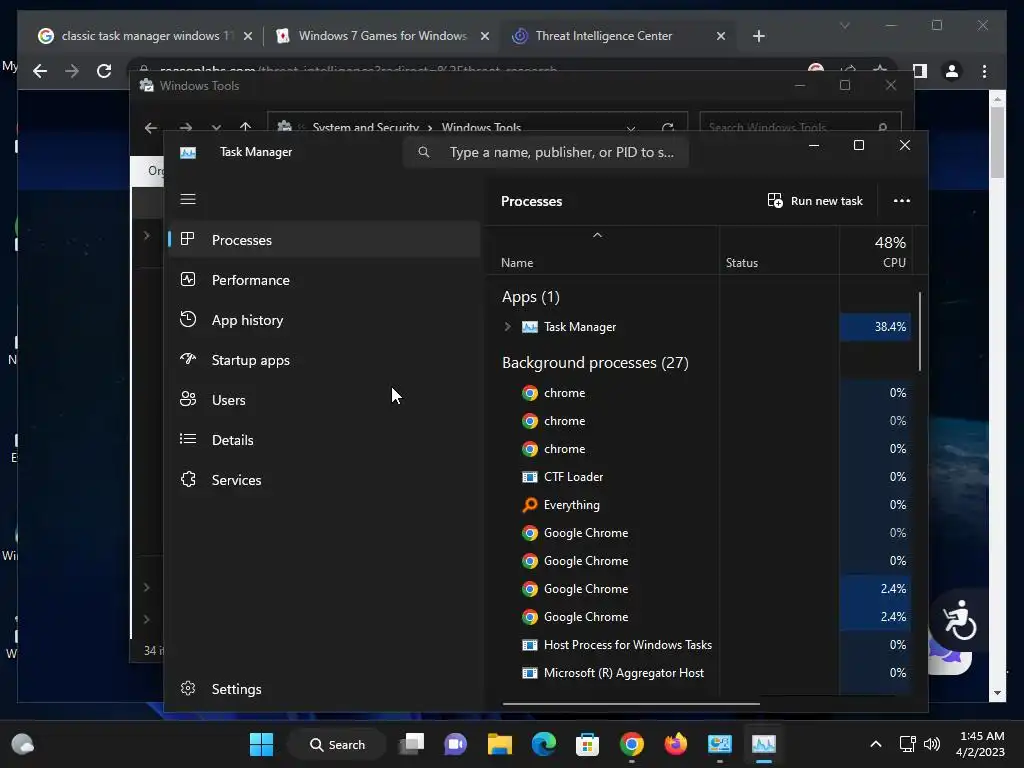The height and width of the screenshot is (768, 1024).
Task: Open Task View from the taskbar
Action: [412, 744]
